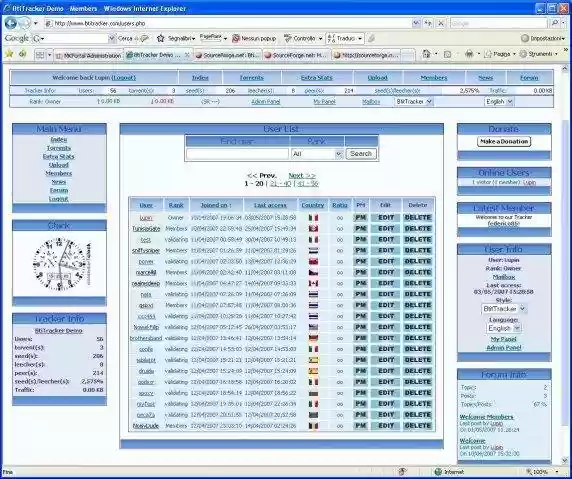
Task: Open the Style dropdown in the User Info panel
Action: pos(504,309)
